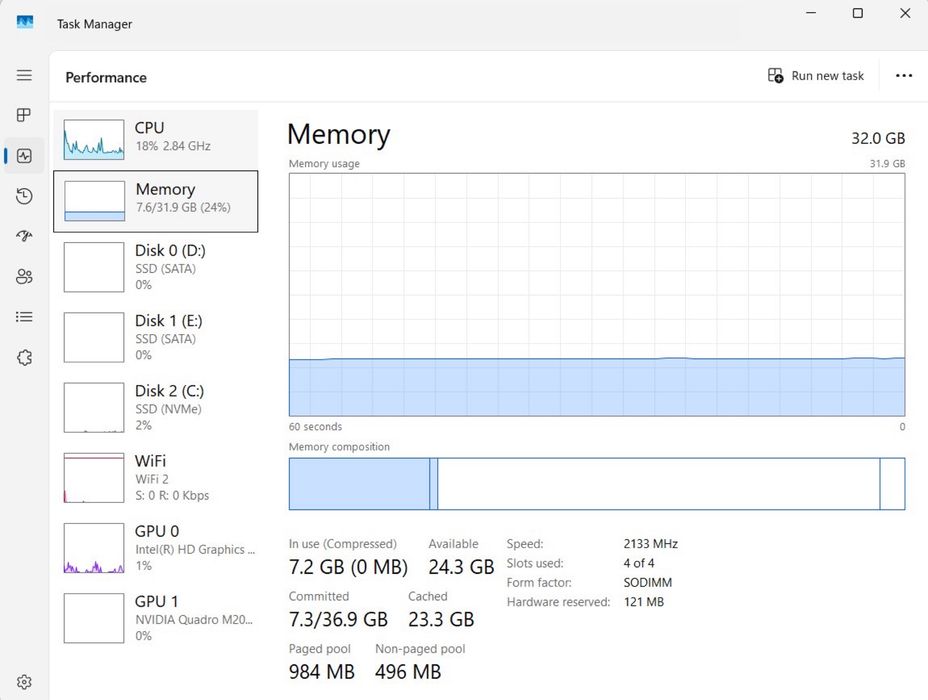Show Disk 1 (E:) performance
Viewport: 928px width, 700px height.
click(x=155, y=337)
